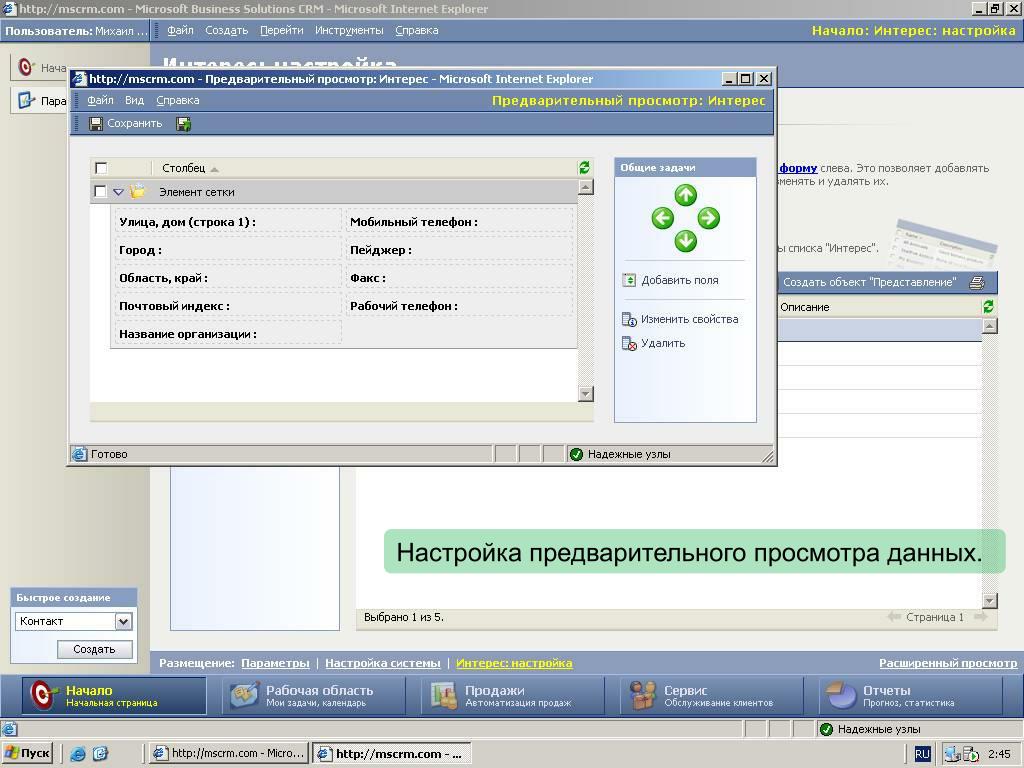Open Internet Explorer from the quick launch bar
This screenshot has width=1024, height=768.
[78, 754]
